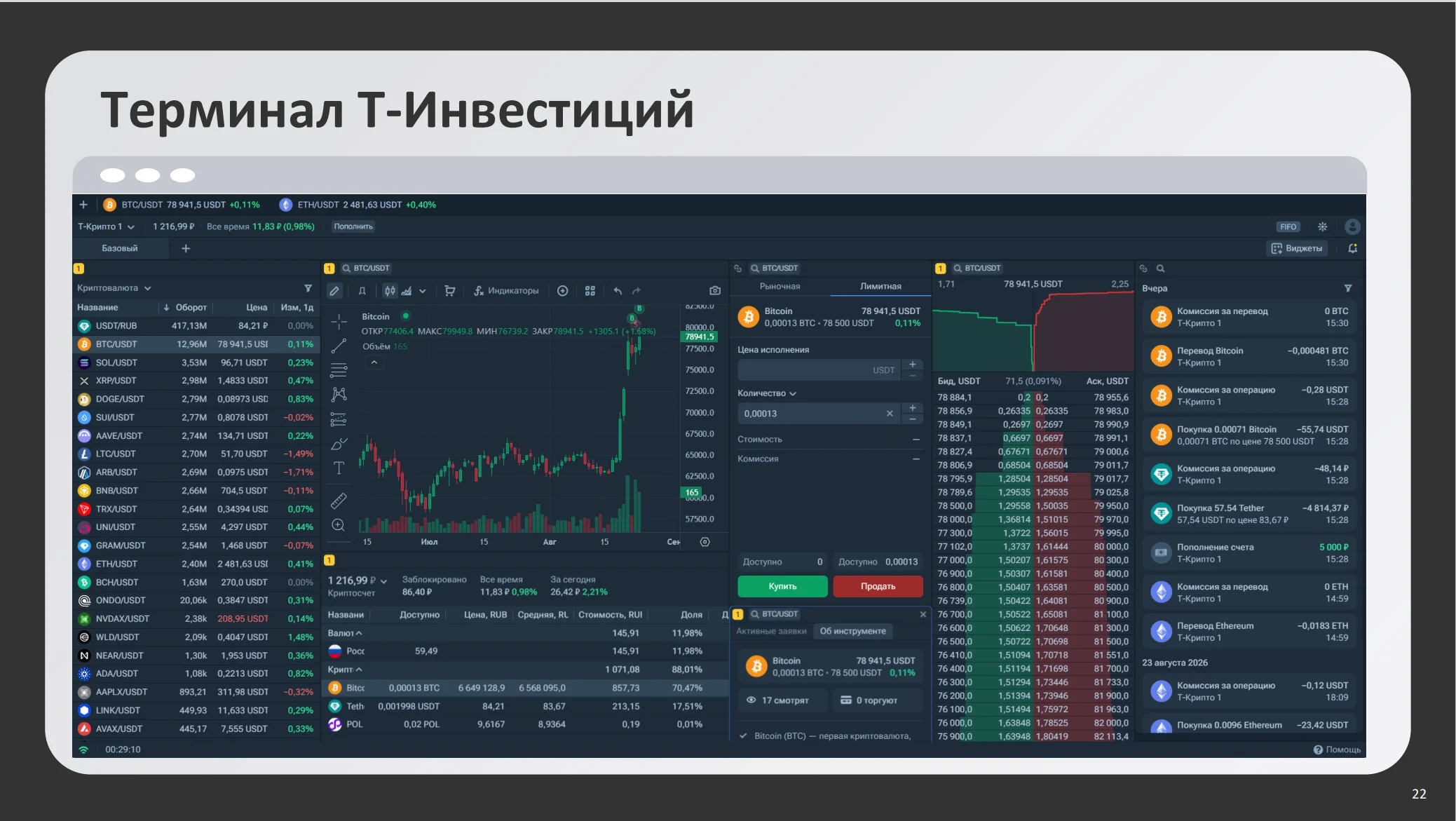The image size is (1456, 821).
Task: Select the ruler measurement tool
Action: [339, 501]
